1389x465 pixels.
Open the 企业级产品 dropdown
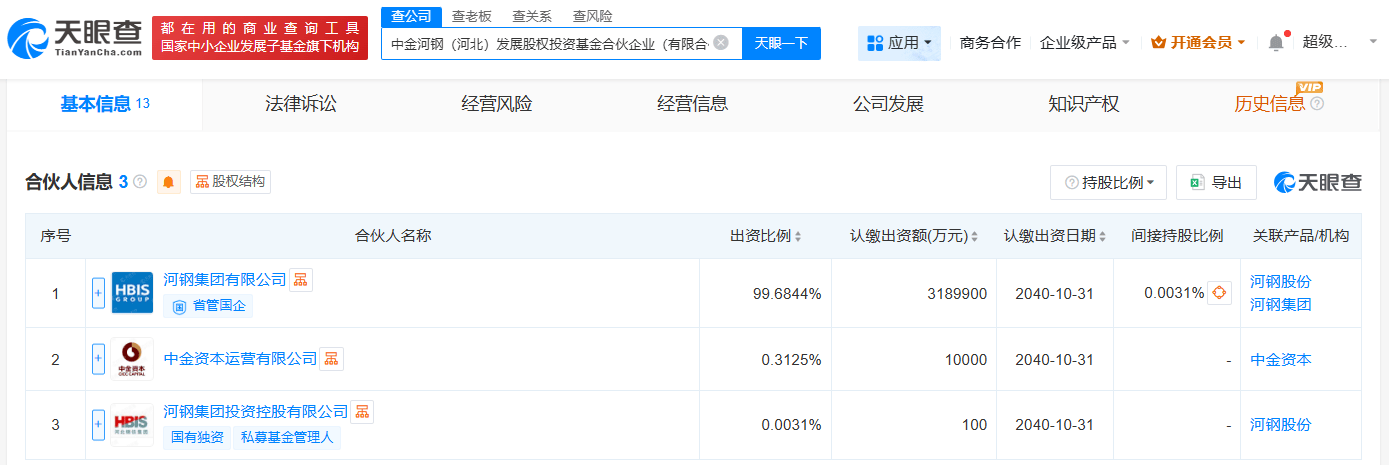(1084, 43)
